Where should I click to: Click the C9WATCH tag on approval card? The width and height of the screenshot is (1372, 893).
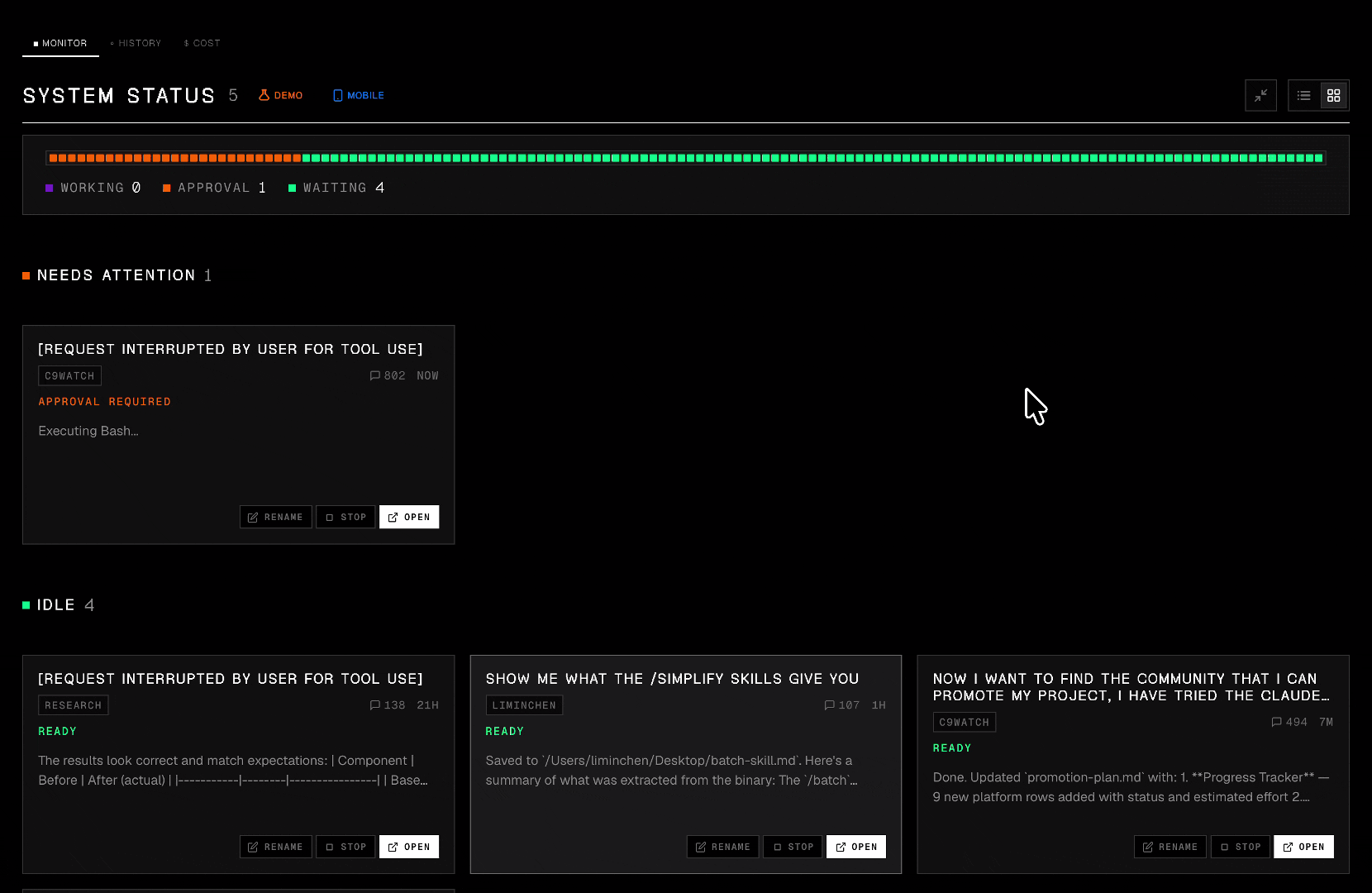point(69,376)
